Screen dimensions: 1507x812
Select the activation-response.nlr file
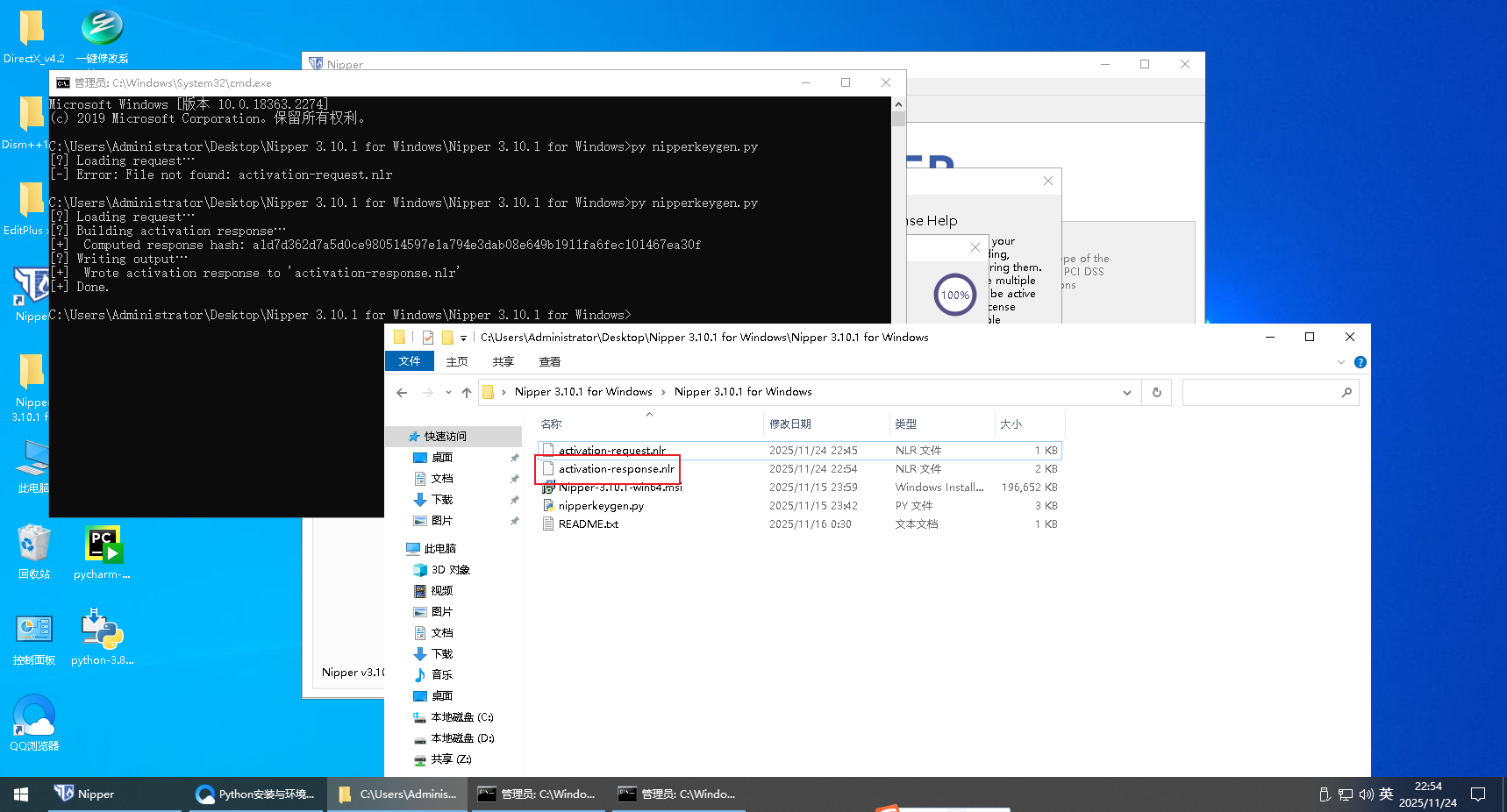616,469
